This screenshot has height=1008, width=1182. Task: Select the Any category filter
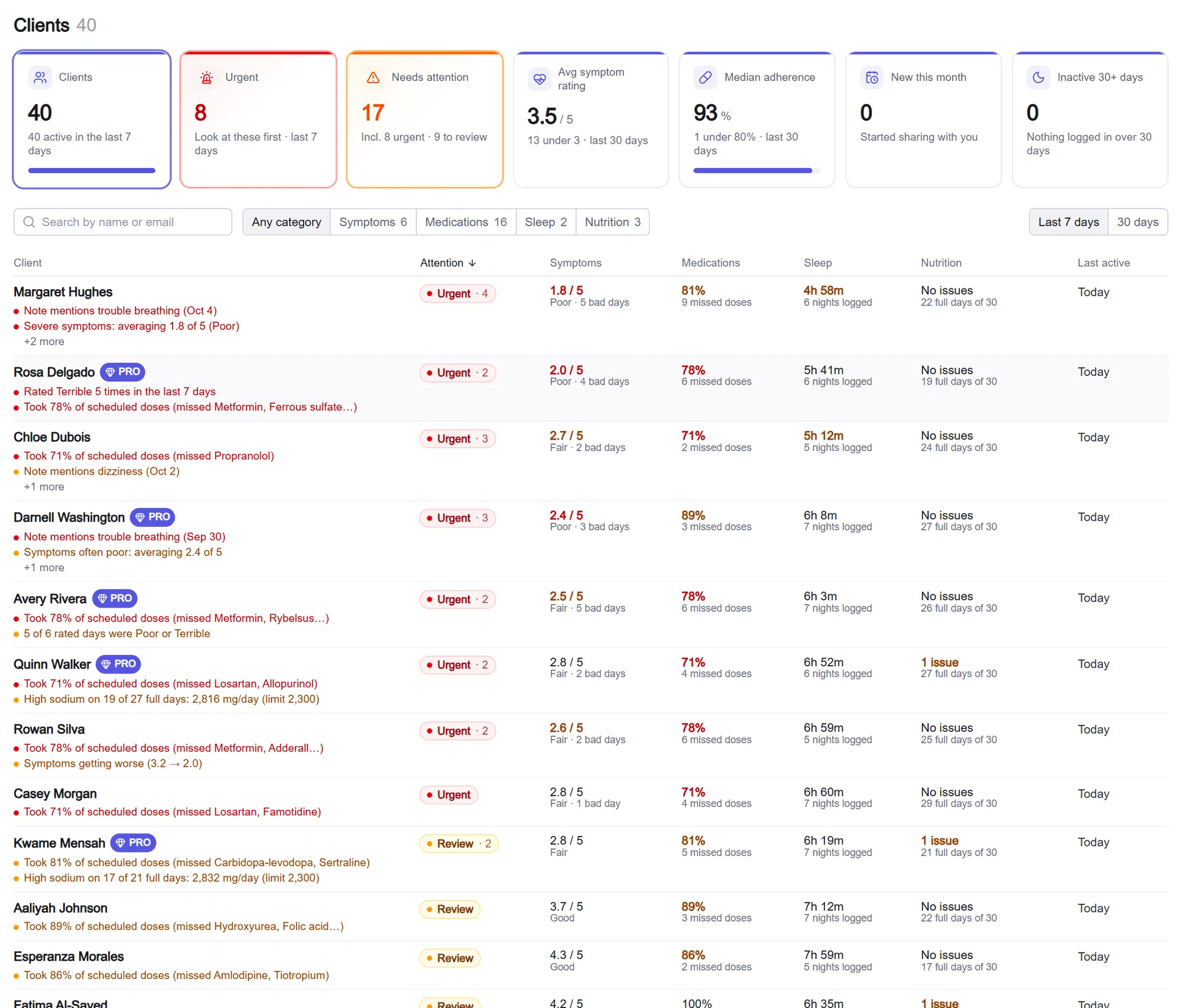287,222
